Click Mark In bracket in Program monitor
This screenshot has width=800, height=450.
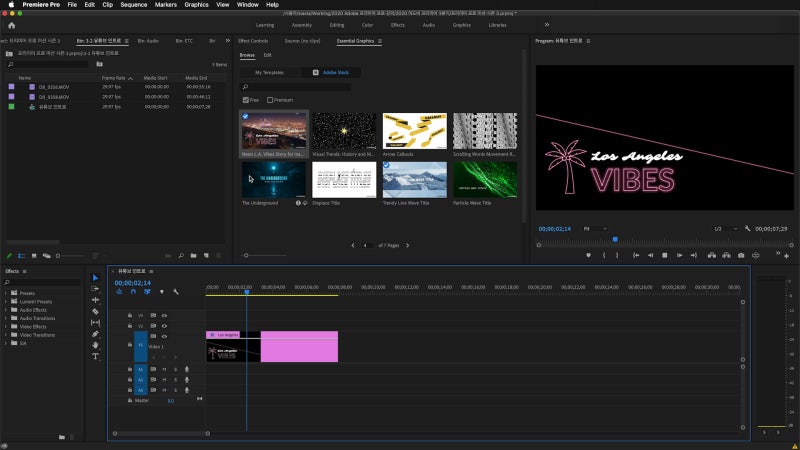604,255
